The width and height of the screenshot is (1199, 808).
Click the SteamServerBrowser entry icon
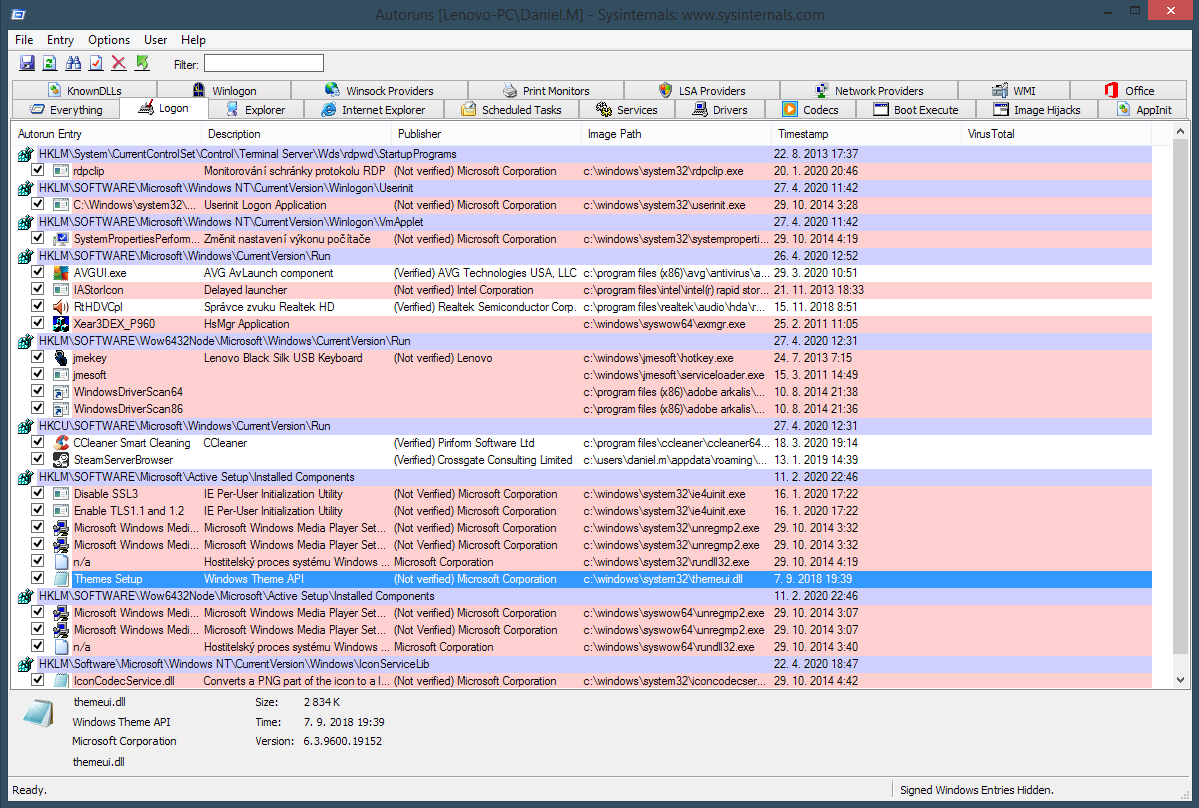[61, 460]
